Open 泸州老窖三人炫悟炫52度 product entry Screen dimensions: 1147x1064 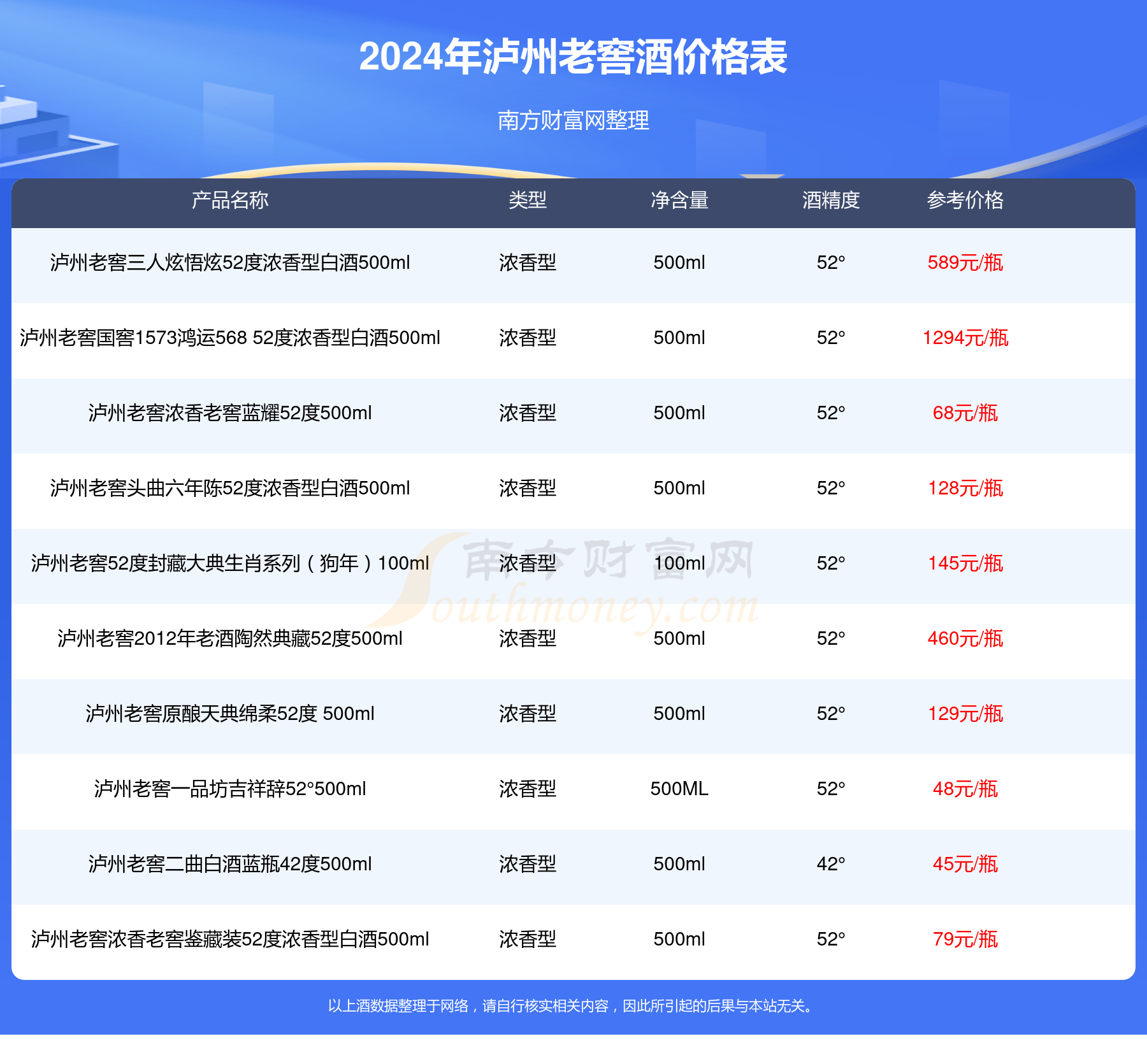[231, 262]
